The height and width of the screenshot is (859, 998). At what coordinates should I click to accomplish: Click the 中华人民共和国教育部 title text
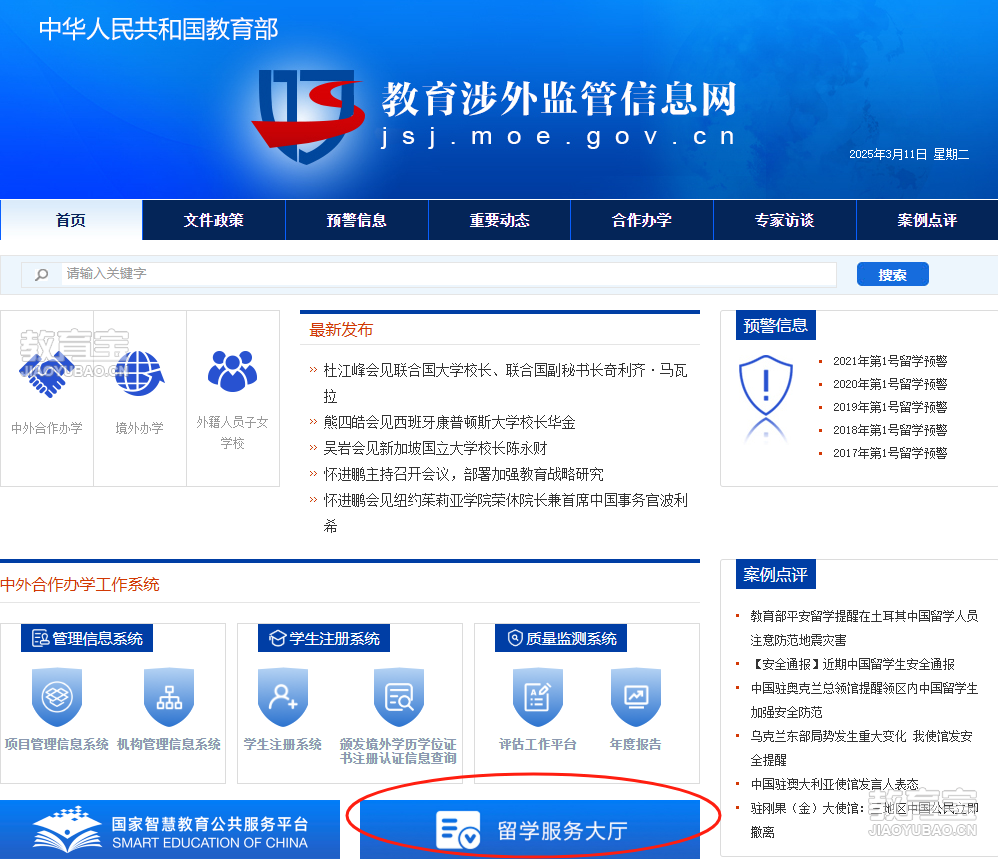(158, 29)
